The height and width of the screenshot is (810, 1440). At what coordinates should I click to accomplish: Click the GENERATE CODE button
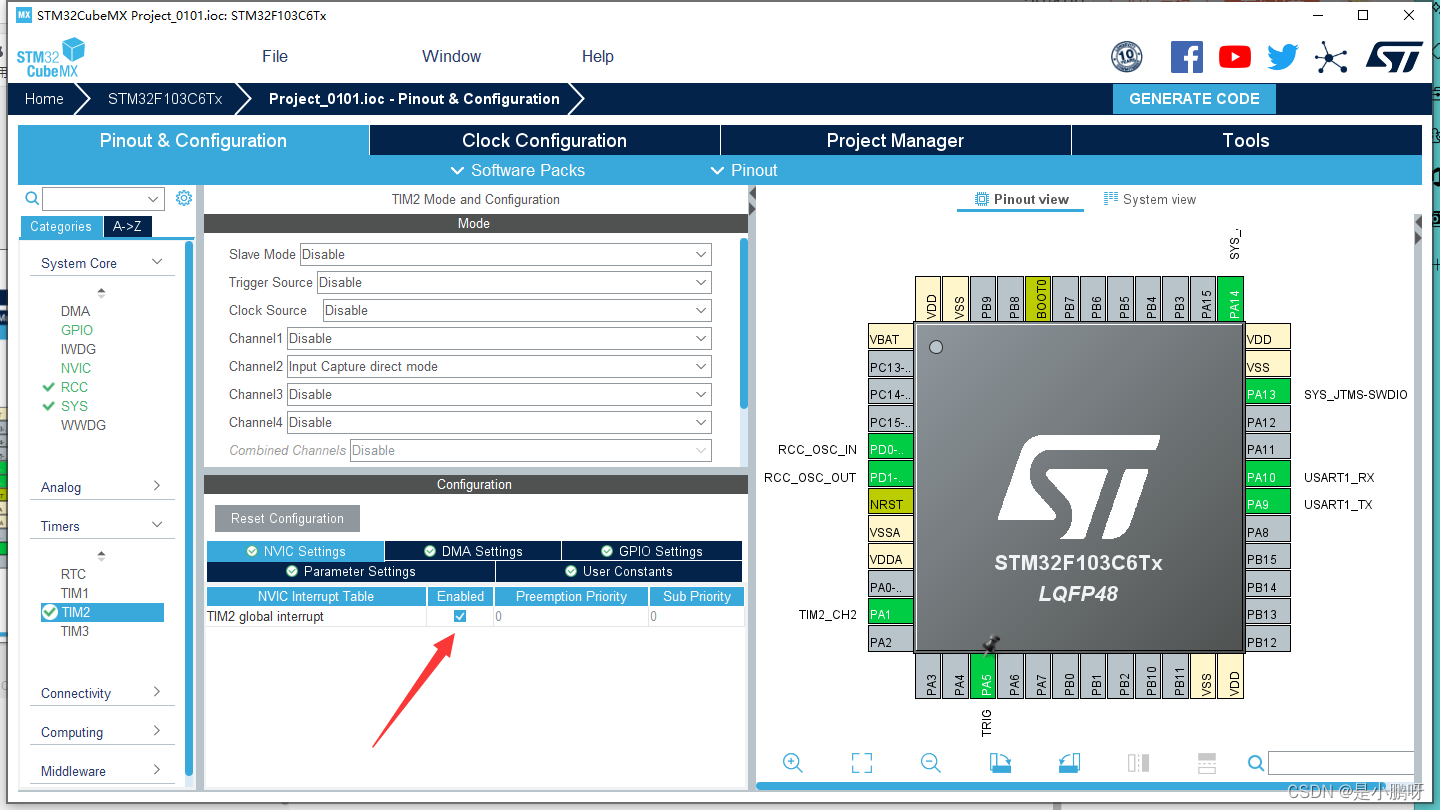[x=1194, y=99]
